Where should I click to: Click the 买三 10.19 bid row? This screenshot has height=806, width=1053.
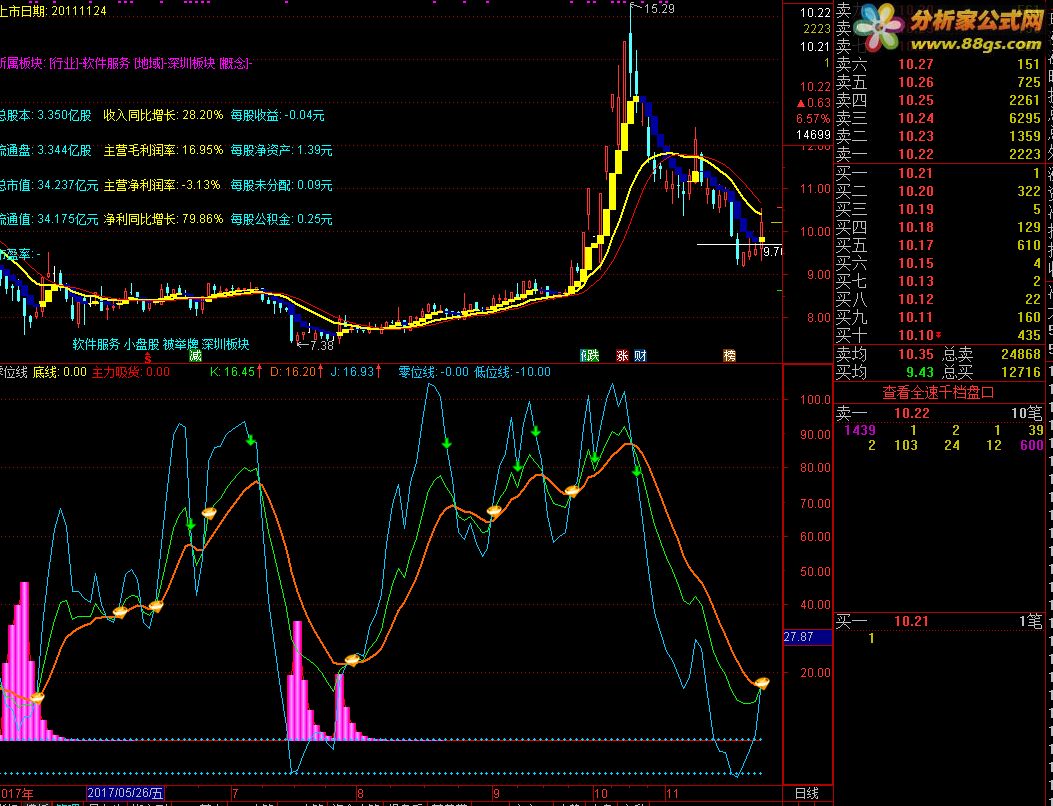pyautogui.click(x=938, y=209)
